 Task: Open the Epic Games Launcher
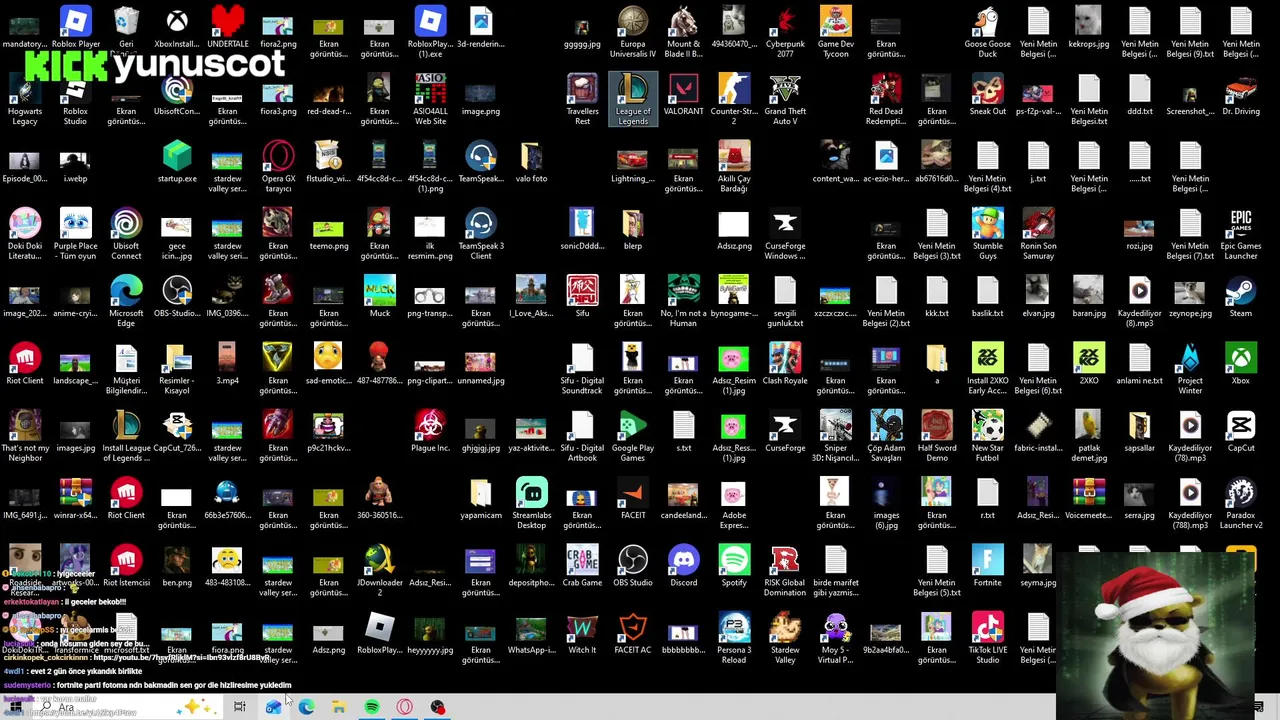point(1241,235)
